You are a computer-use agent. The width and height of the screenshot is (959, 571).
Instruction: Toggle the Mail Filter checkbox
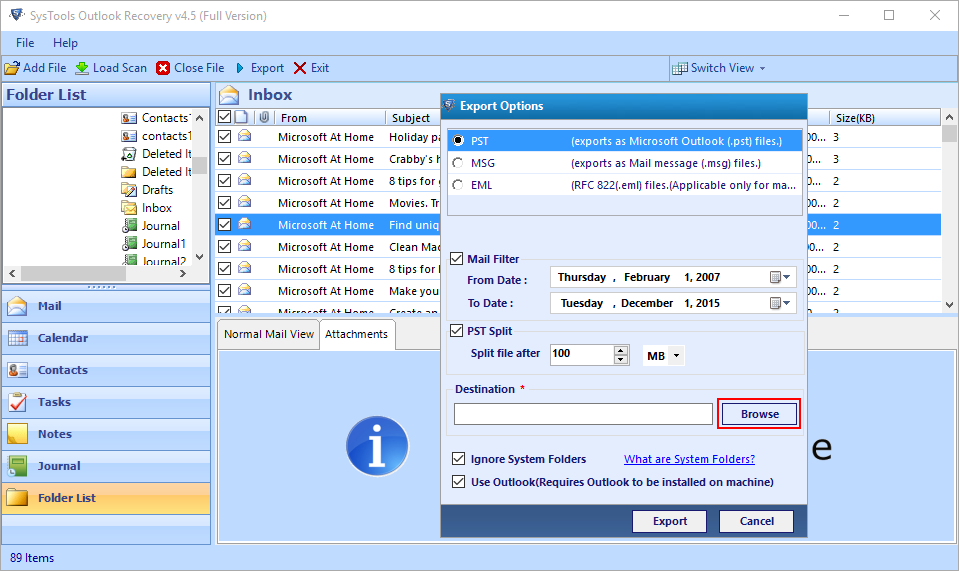457,259
